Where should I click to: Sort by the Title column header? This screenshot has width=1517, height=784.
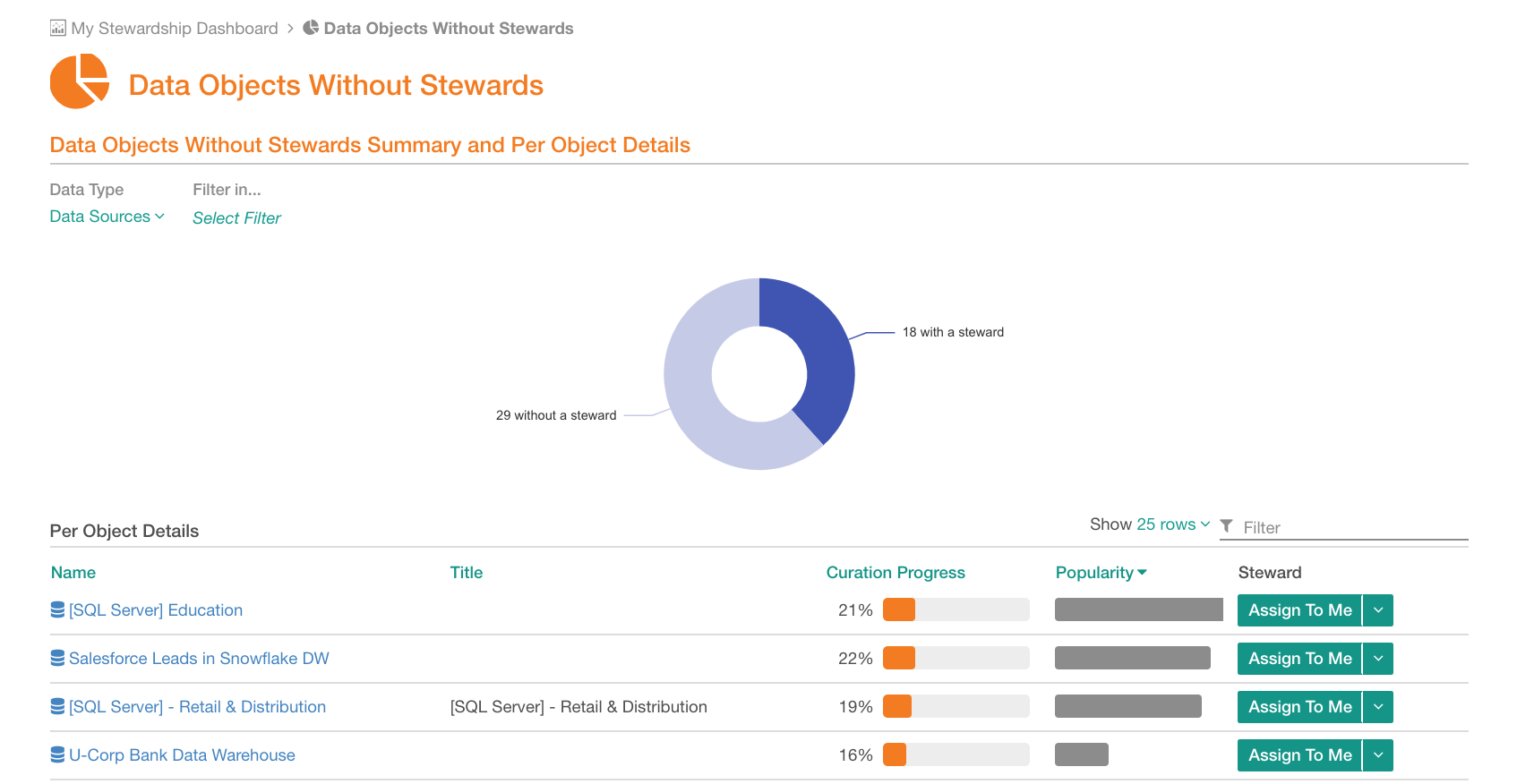coord(467,573)
